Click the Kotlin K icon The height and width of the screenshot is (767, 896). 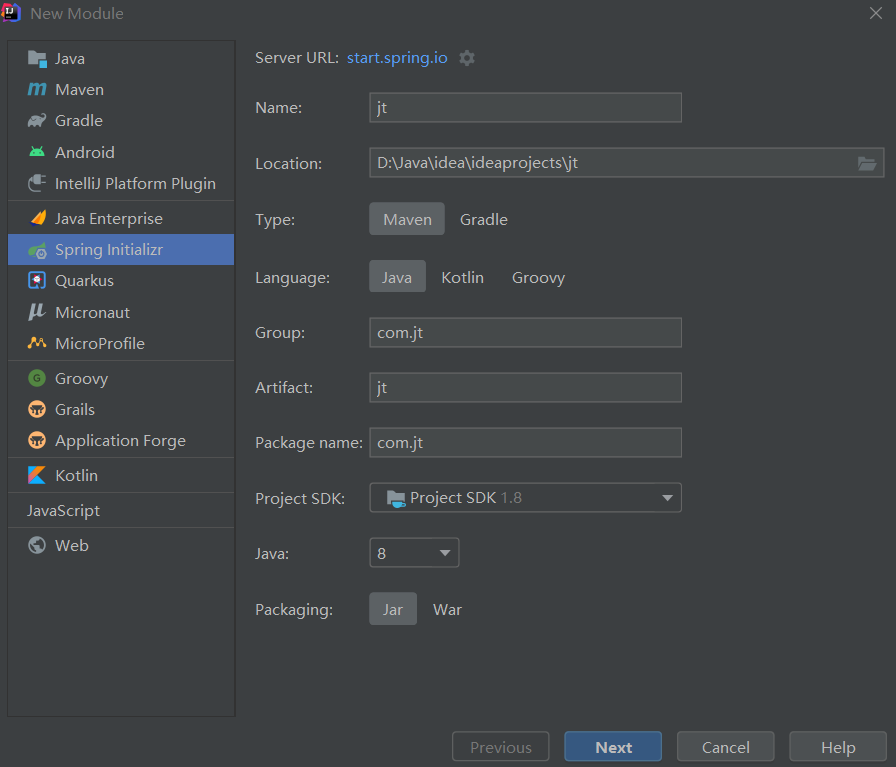pos(37,476)
